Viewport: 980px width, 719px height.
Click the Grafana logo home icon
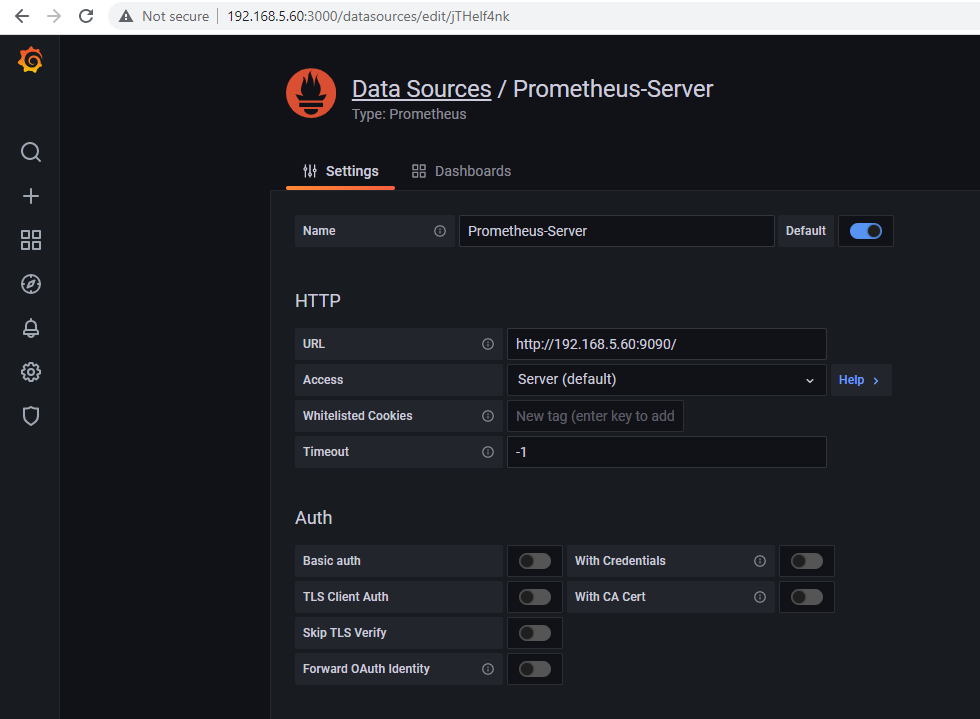[31, 60]
